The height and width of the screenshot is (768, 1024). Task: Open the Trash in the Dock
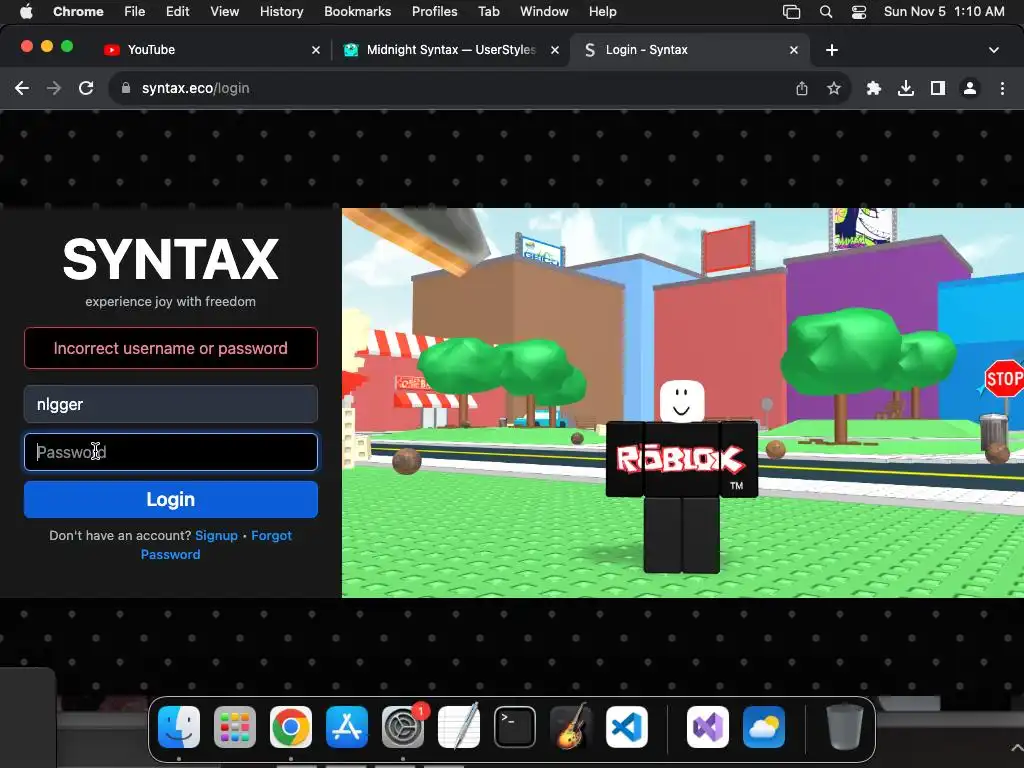click(844, 727)
